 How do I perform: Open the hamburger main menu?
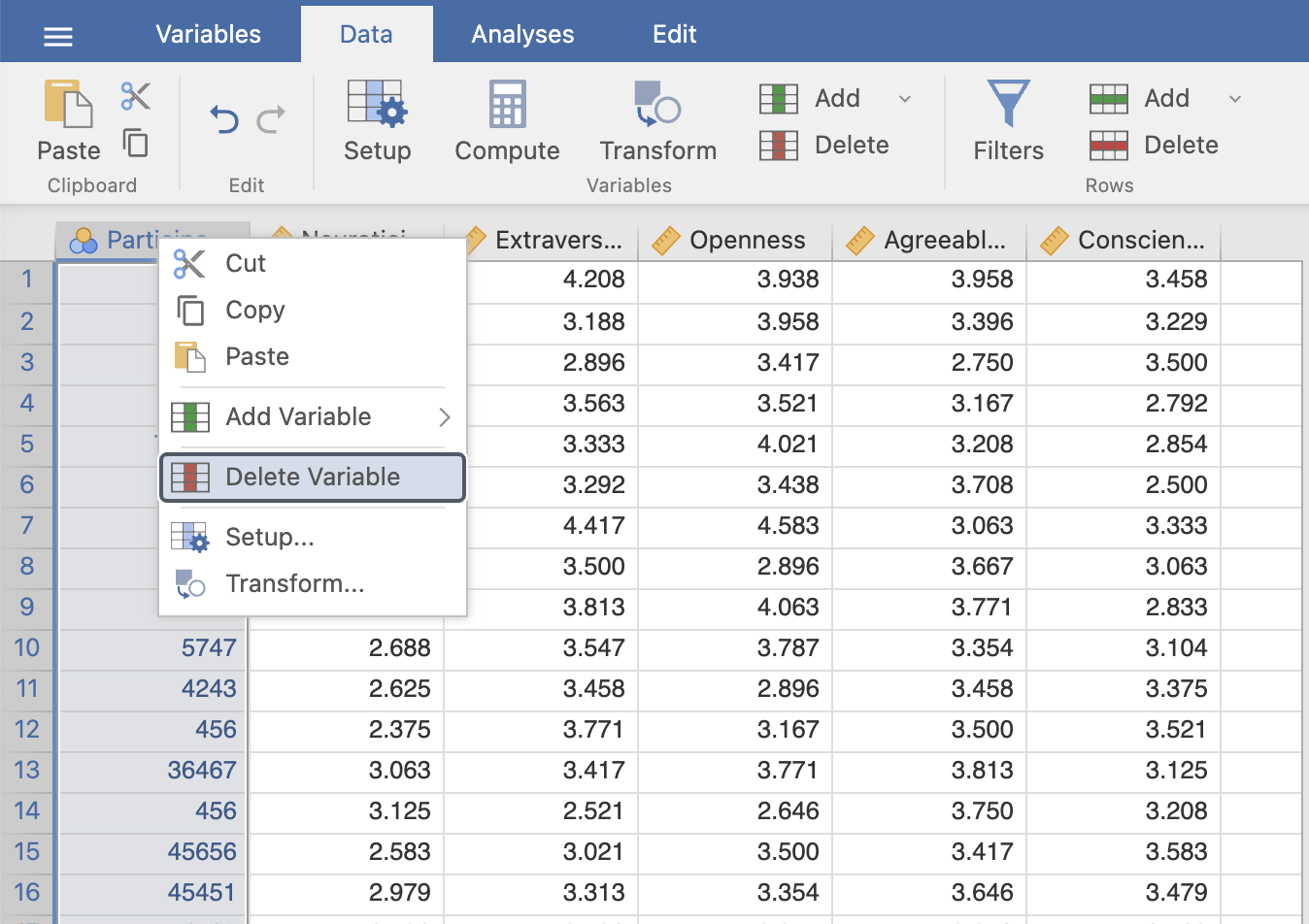[58, 36]
